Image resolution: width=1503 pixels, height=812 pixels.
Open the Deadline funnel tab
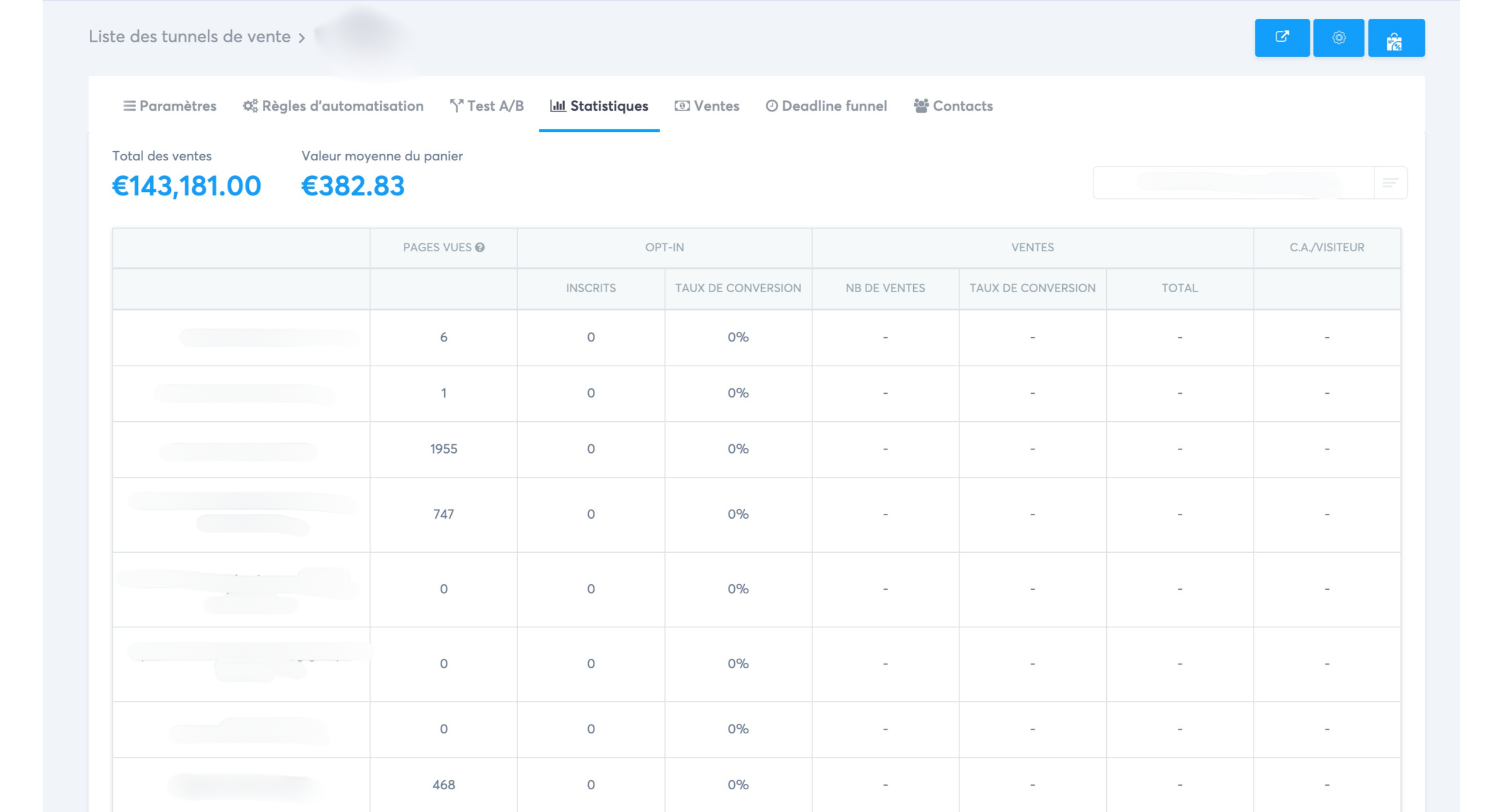(833, 106)
